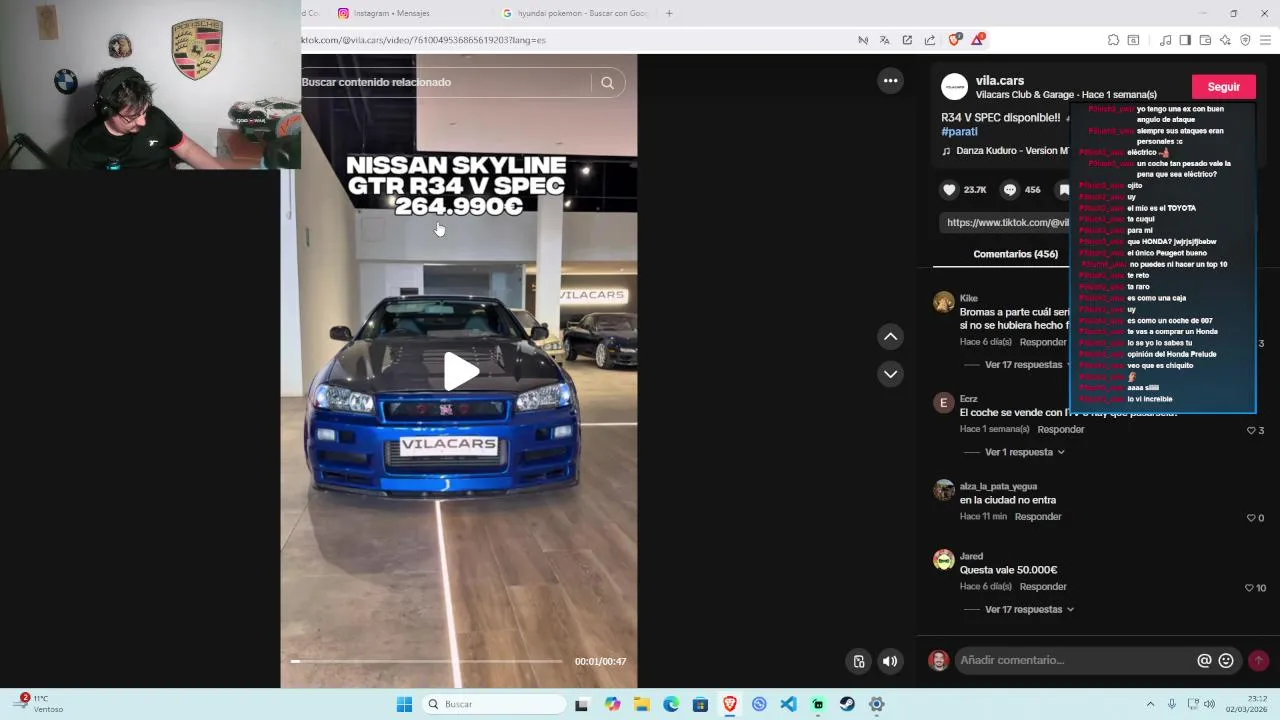Viewport: 1280px width, 720px height.
Task: Open the three-dots options menu on video
Action: pyautogui.click(x=890, y=80)
